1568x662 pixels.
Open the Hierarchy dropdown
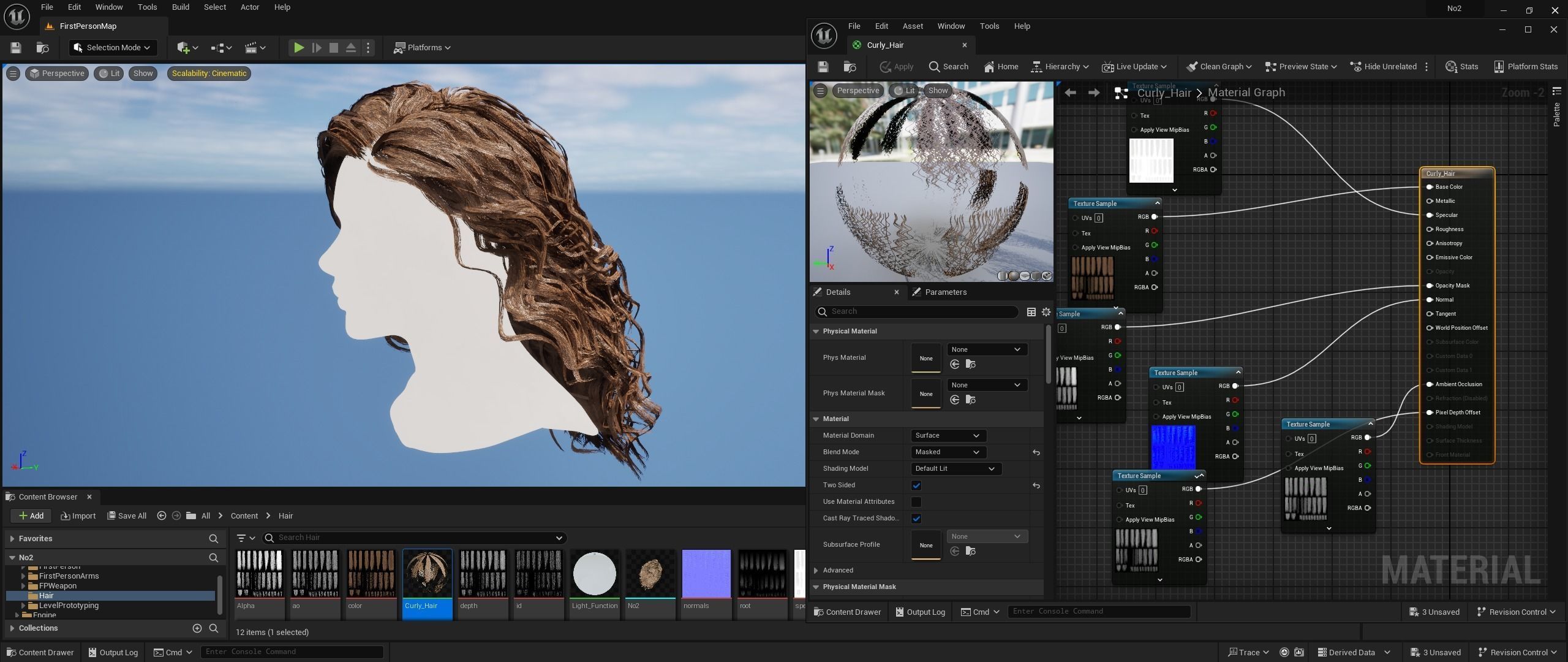pyautogui.click(x=1060, y=67)
